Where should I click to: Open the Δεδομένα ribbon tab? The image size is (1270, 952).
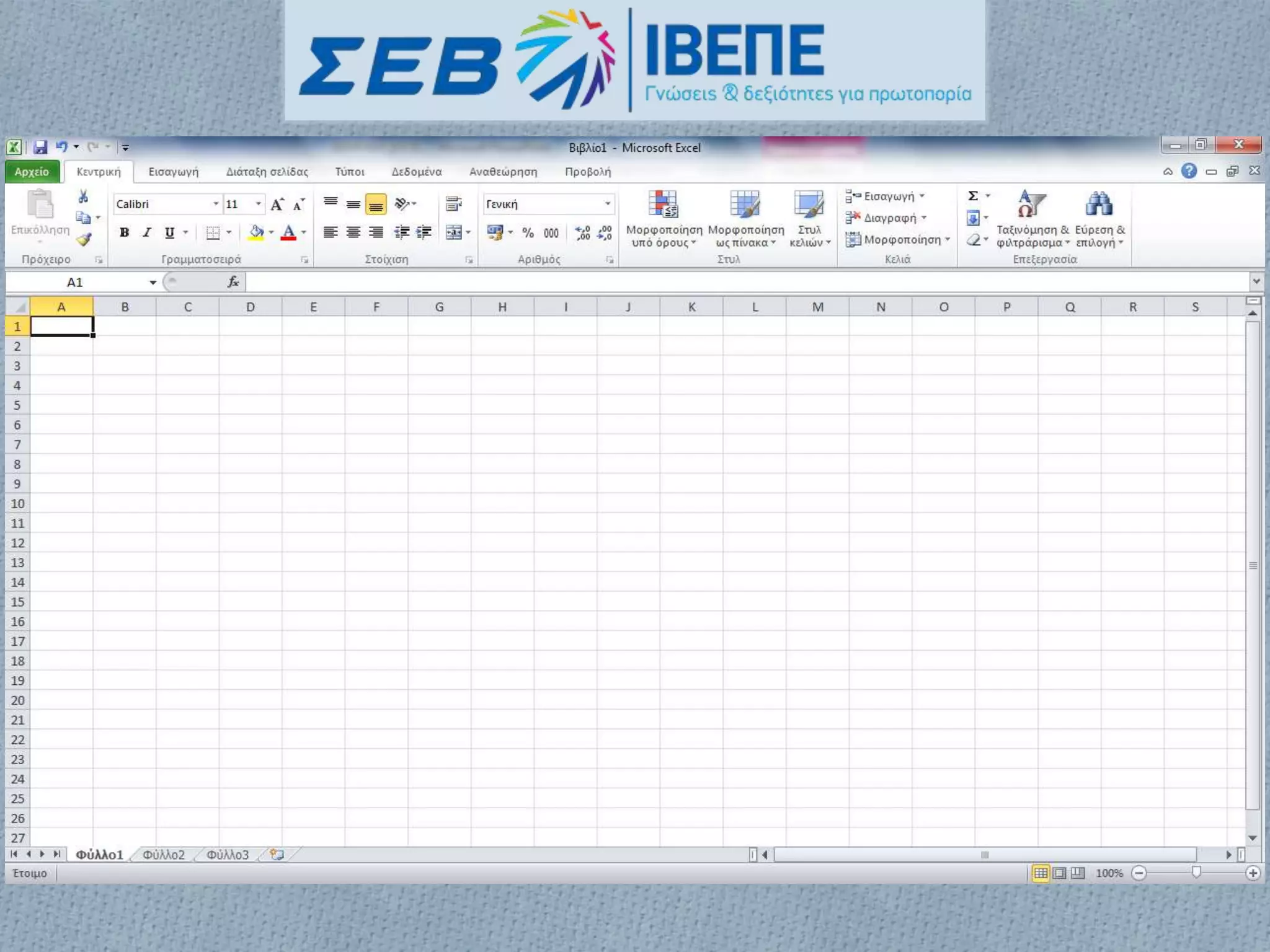tap(416, 172)
